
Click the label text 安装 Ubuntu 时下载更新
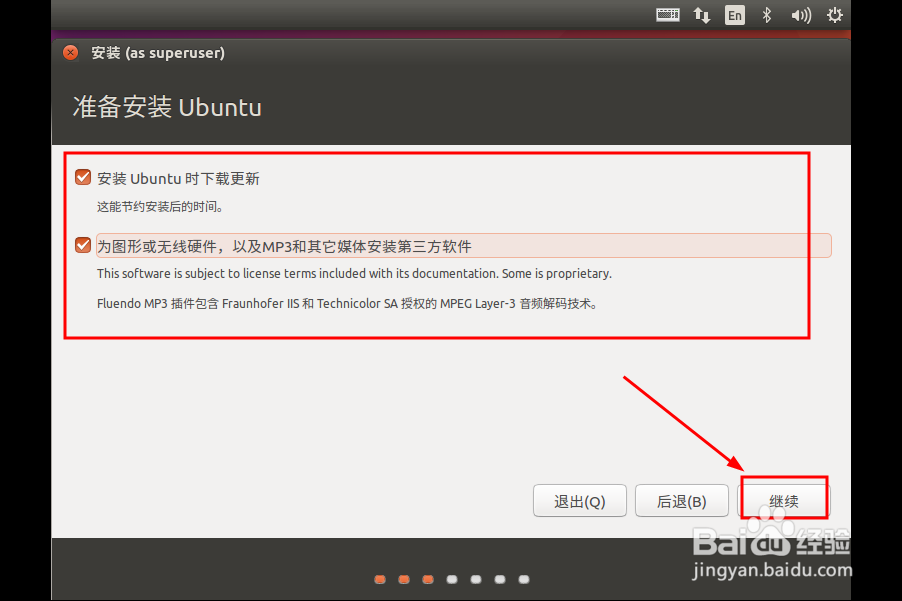(178, 179)
